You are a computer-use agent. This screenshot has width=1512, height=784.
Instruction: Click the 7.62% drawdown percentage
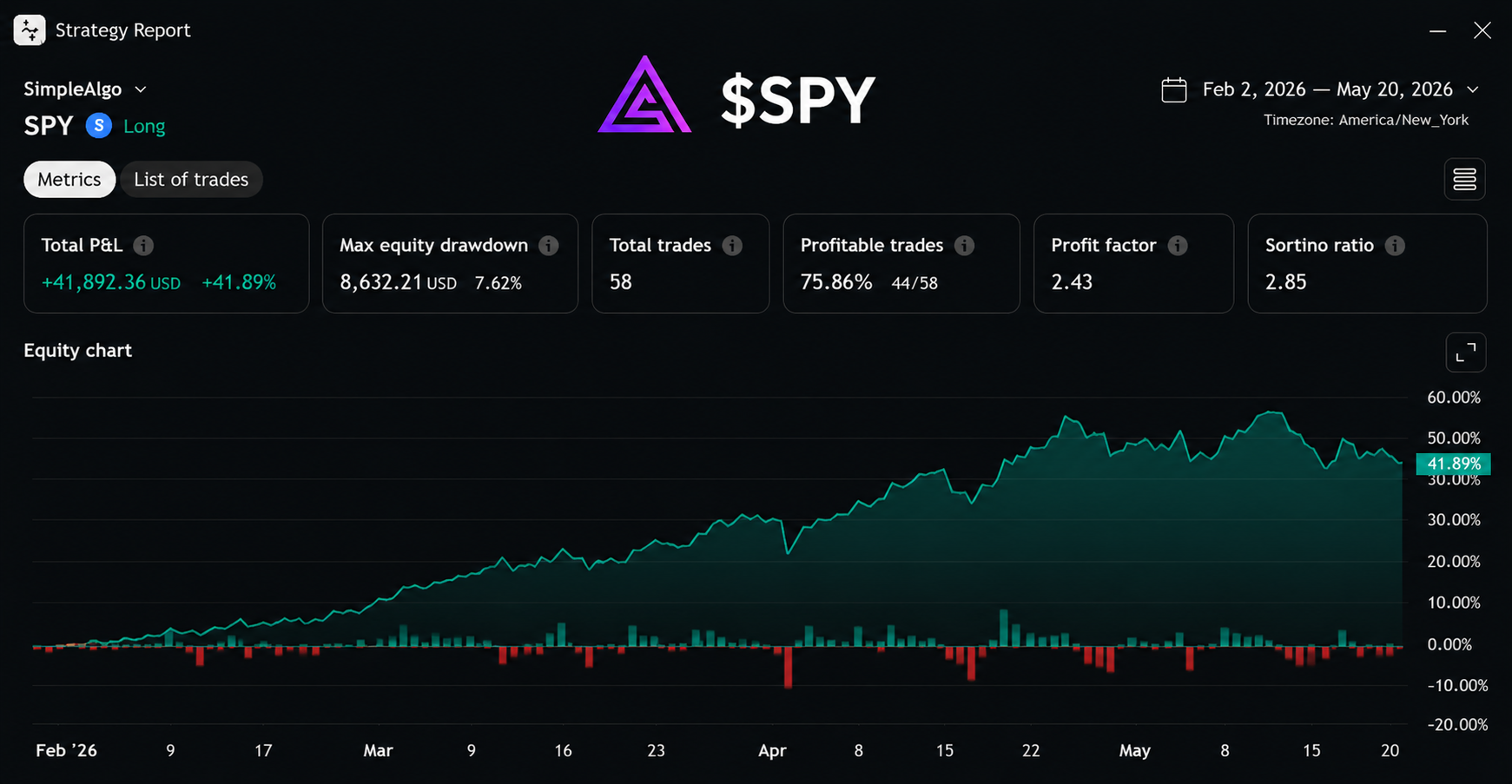click(498, 283)
